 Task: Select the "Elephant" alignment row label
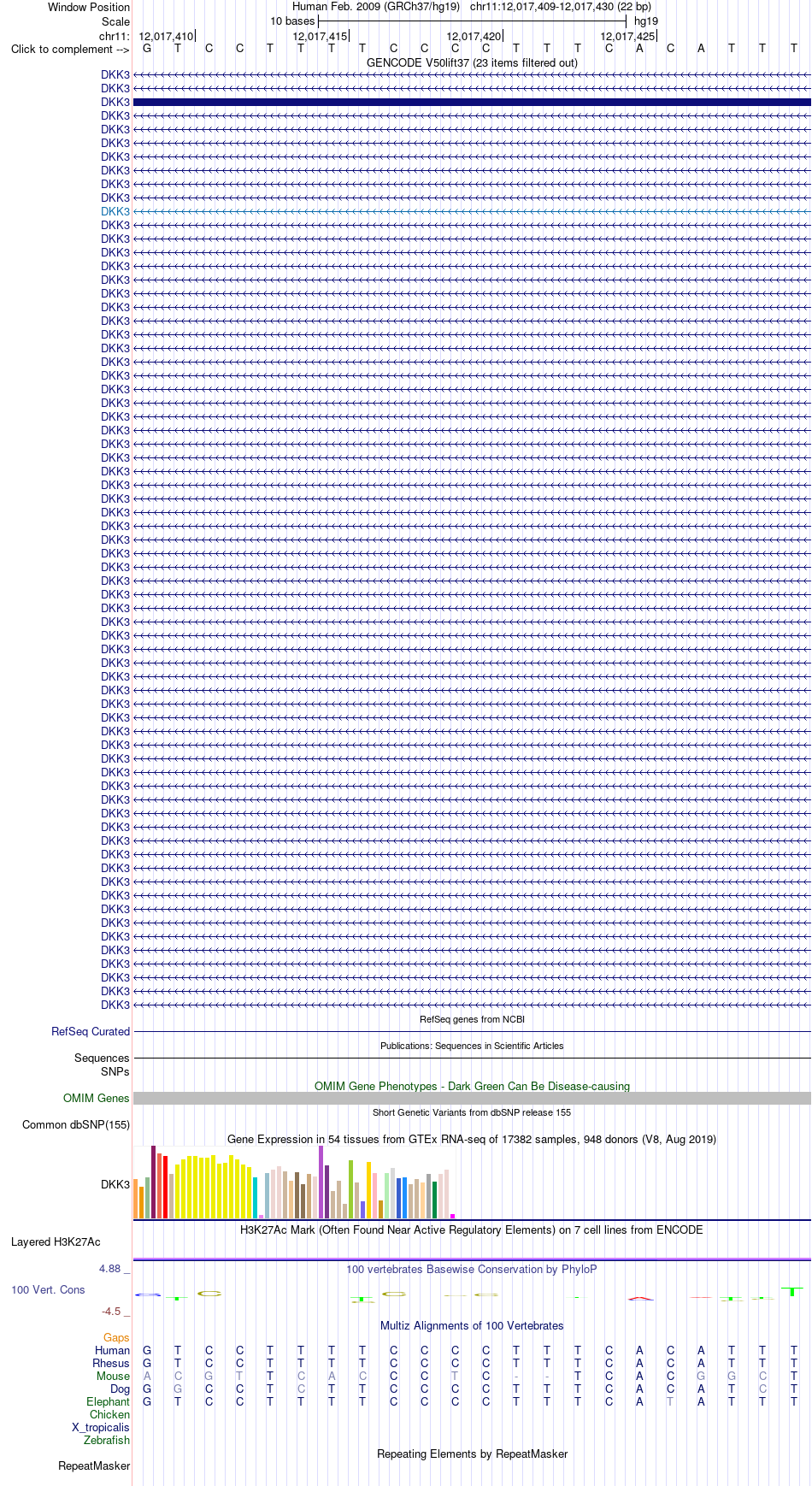coord(108,1401)
